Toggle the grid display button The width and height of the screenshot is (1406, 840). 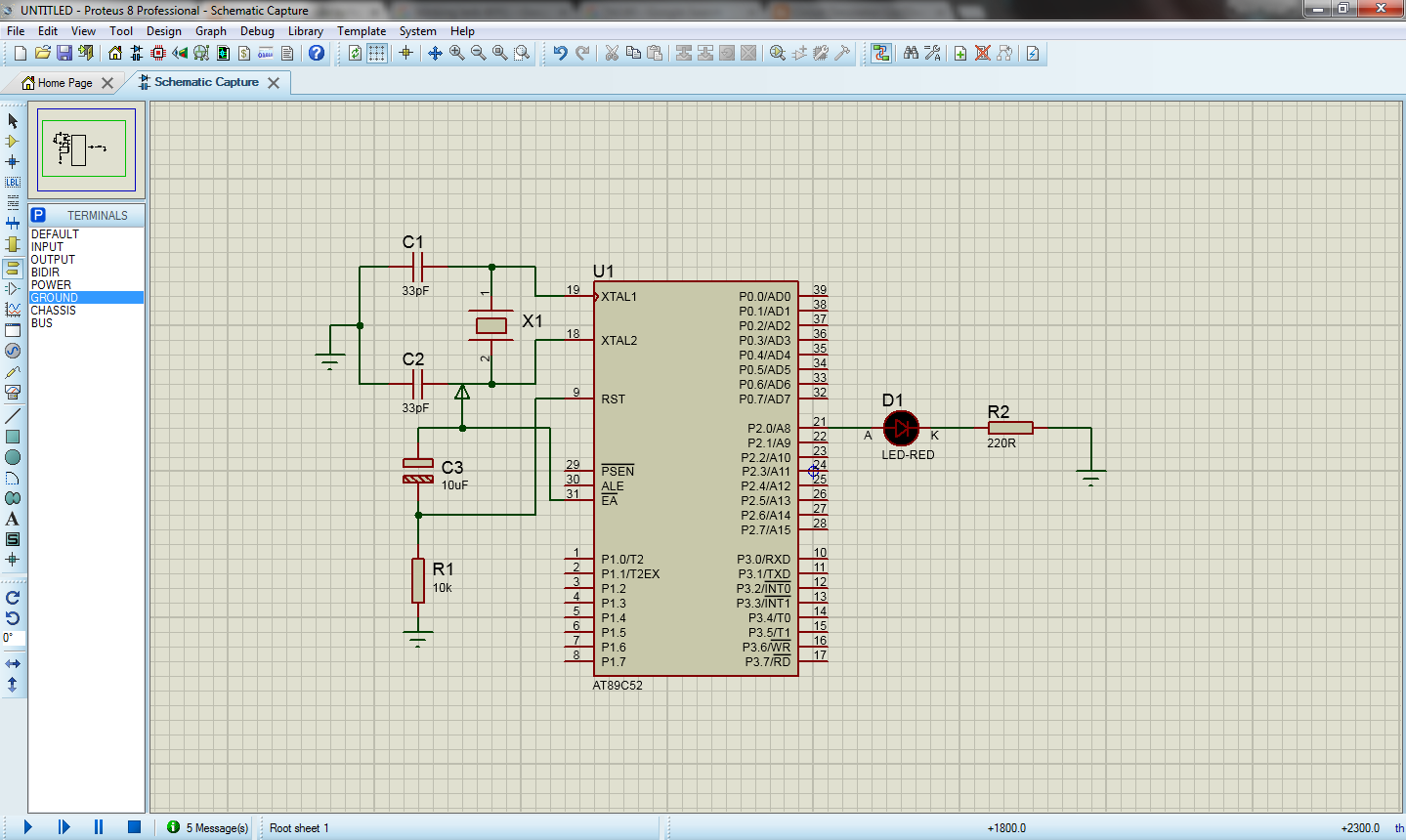point(376,53)
